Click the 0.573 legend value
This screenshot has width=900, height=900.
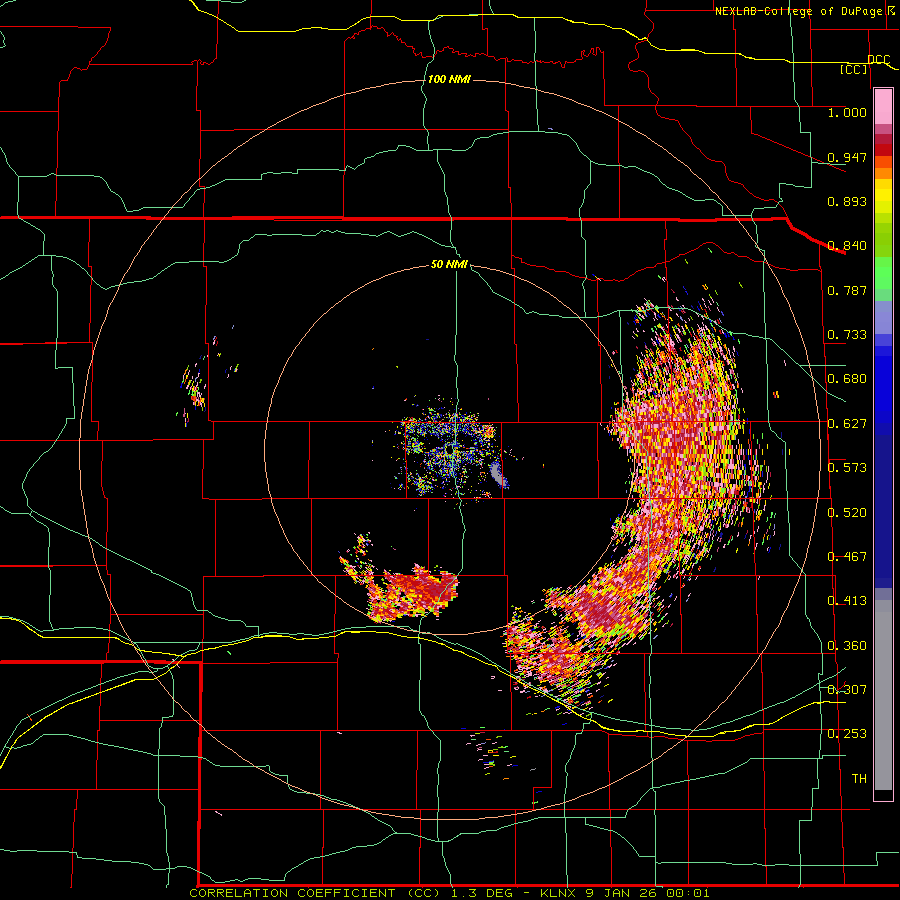(847, 467)
